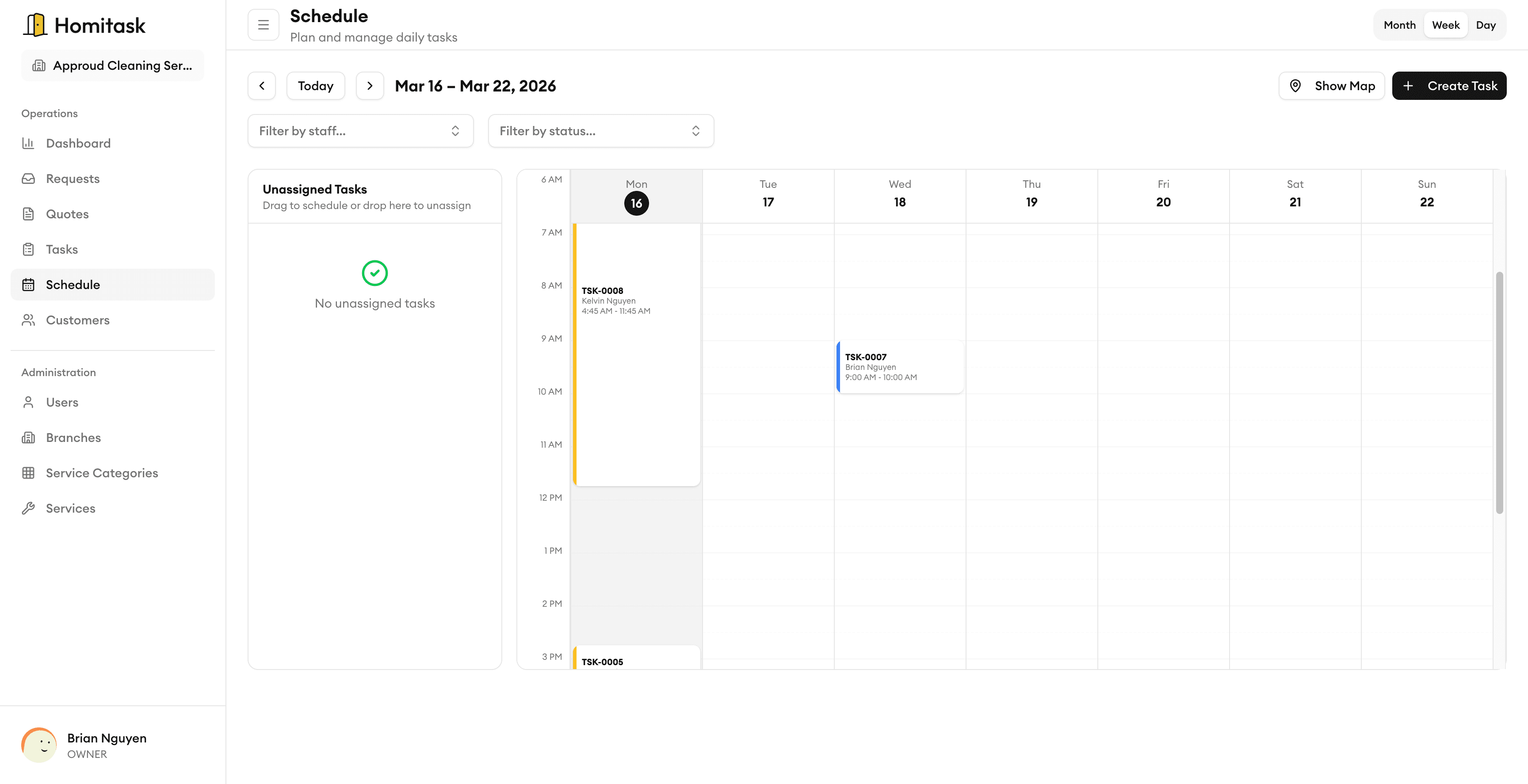Switch to Month view
1528x784 pixels.
[x=1399, y=24]
